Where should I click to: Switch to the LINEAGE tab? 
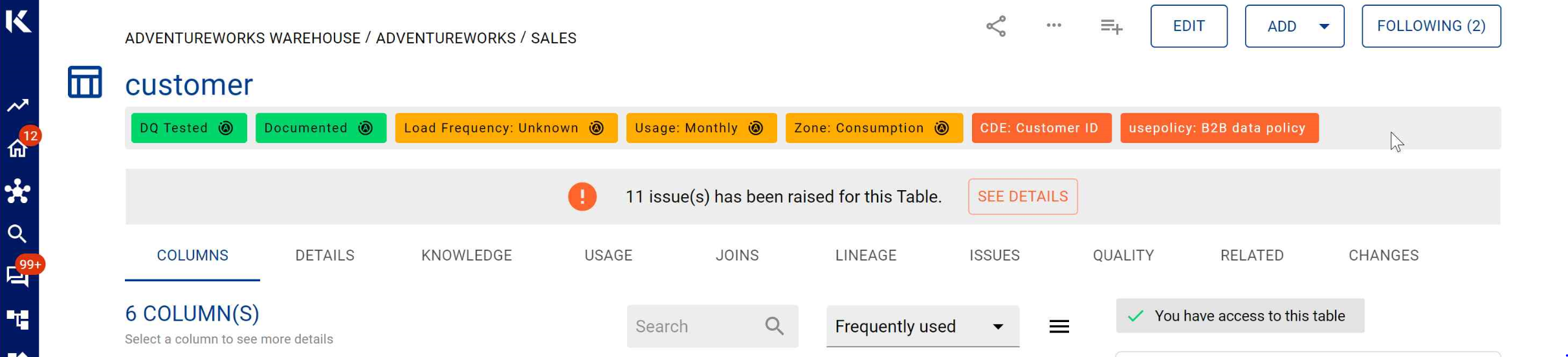[x=865, y=256]
